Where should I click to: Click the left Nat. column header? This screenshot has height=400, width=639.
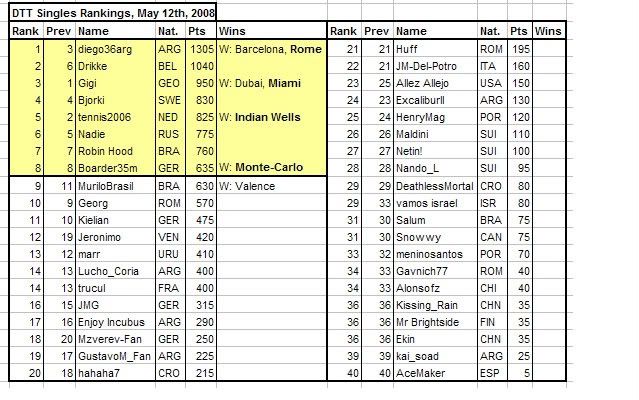click(x=171, y=31)
